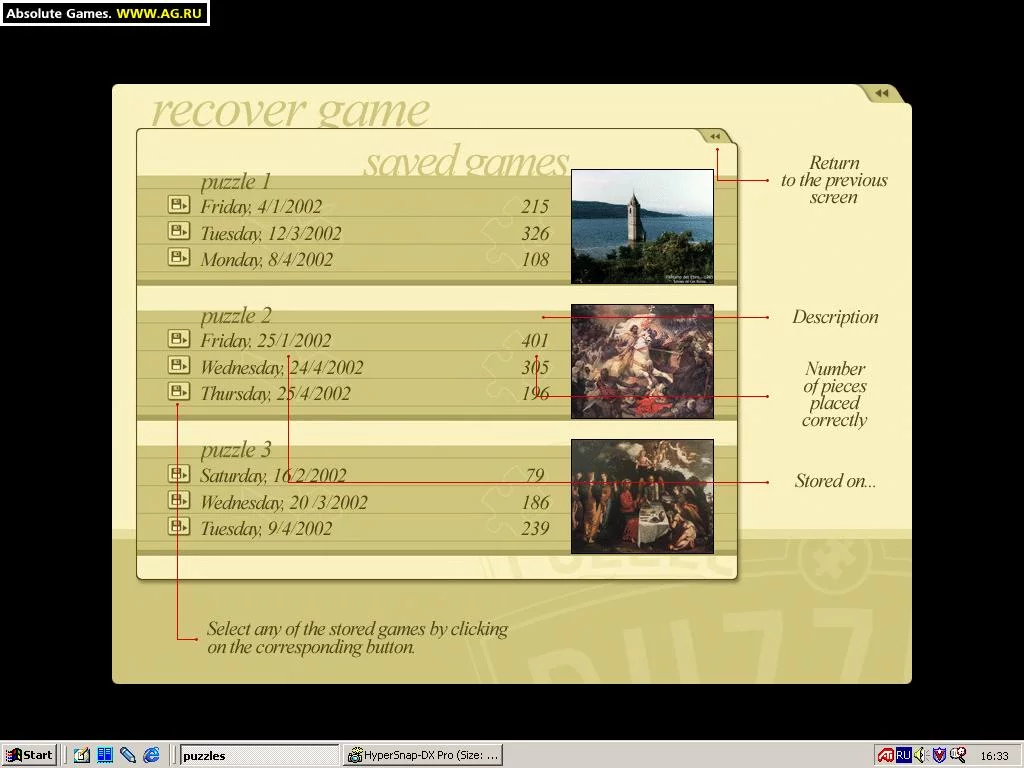Load the Tuesday, 12/3/2002 saved game
The width and height of the screenshot is (1024, 768).
(178, 231)
